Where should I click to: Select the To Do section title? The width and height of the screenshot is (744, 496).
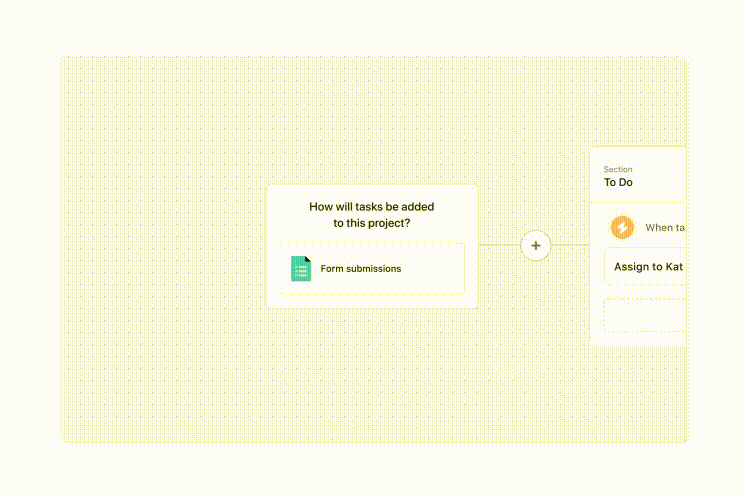coord(618,183)
